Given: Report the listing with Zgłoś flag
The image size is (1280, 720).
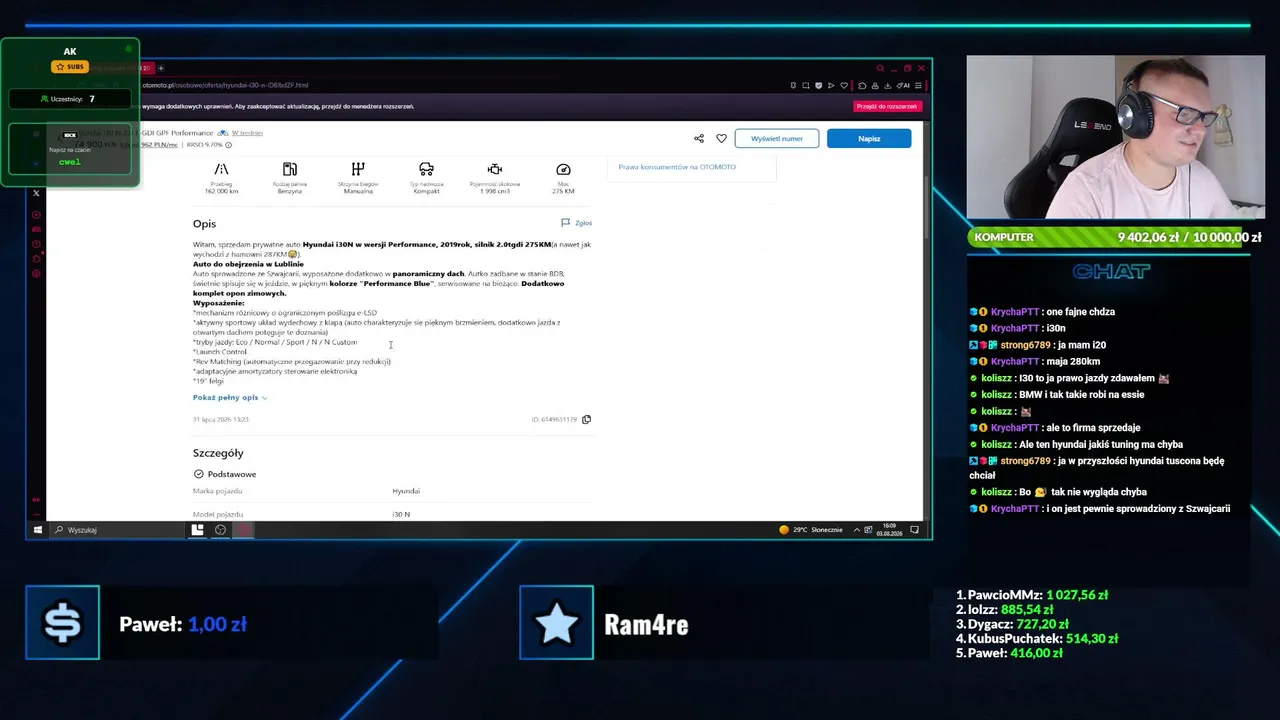Looking at the screenshot, I should [576, 223].
